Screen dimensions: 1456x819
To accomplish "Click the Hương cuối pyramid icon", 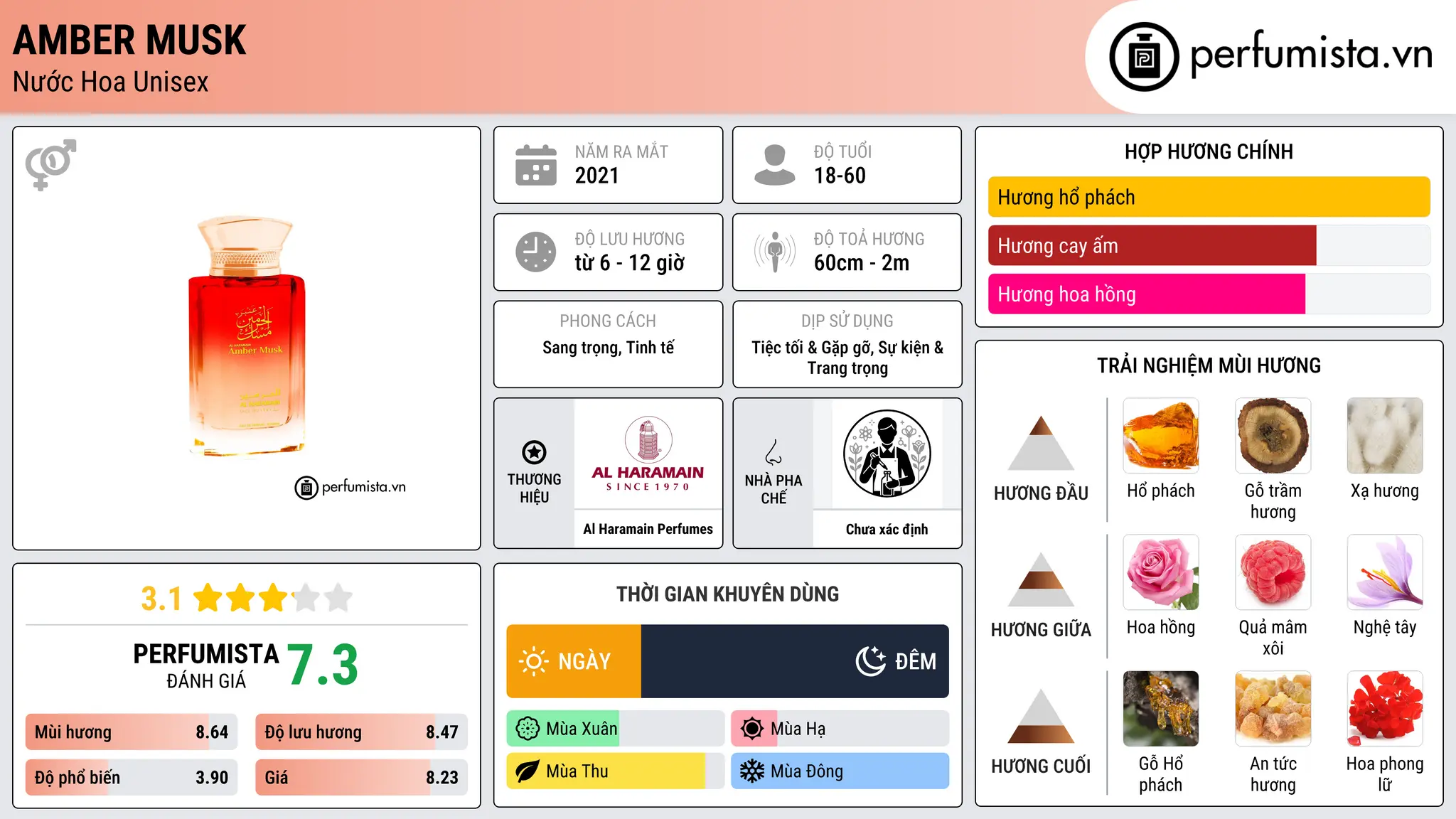I will tap(1041, 716).
